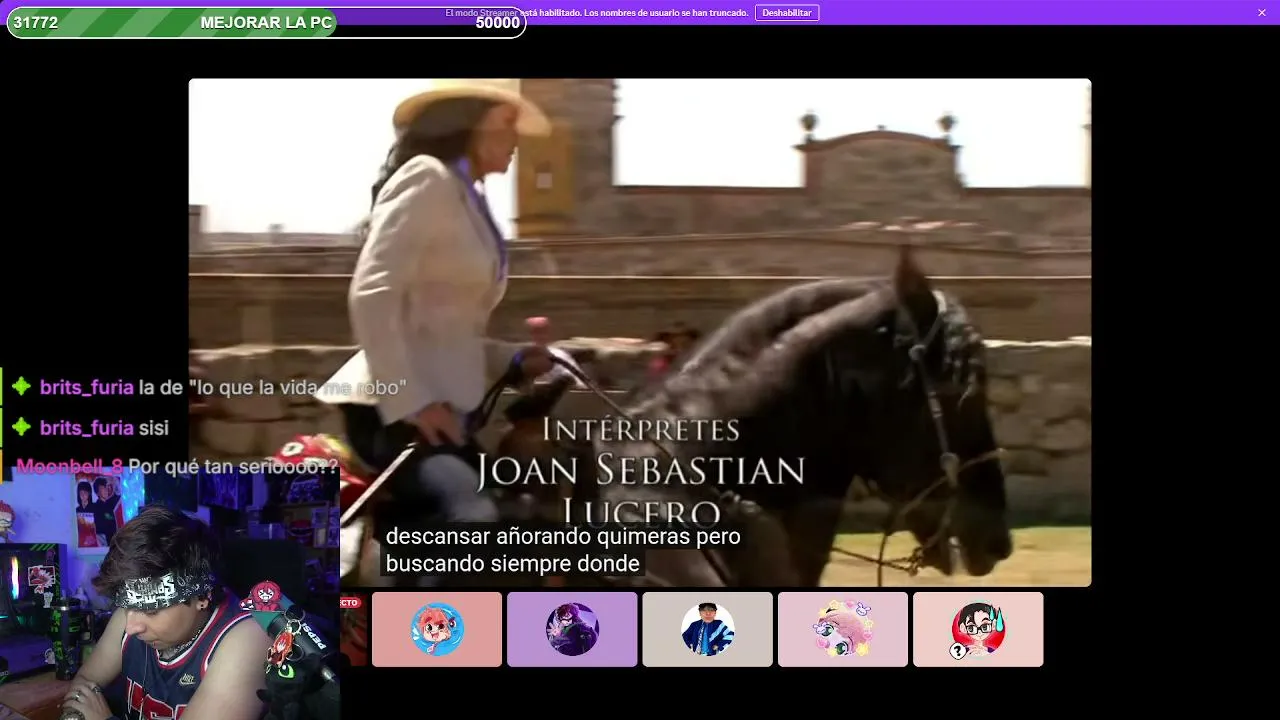Click the subtitle "descansar añorando quimeras pero"
The image size is (1280, 720).
(563, 536)
